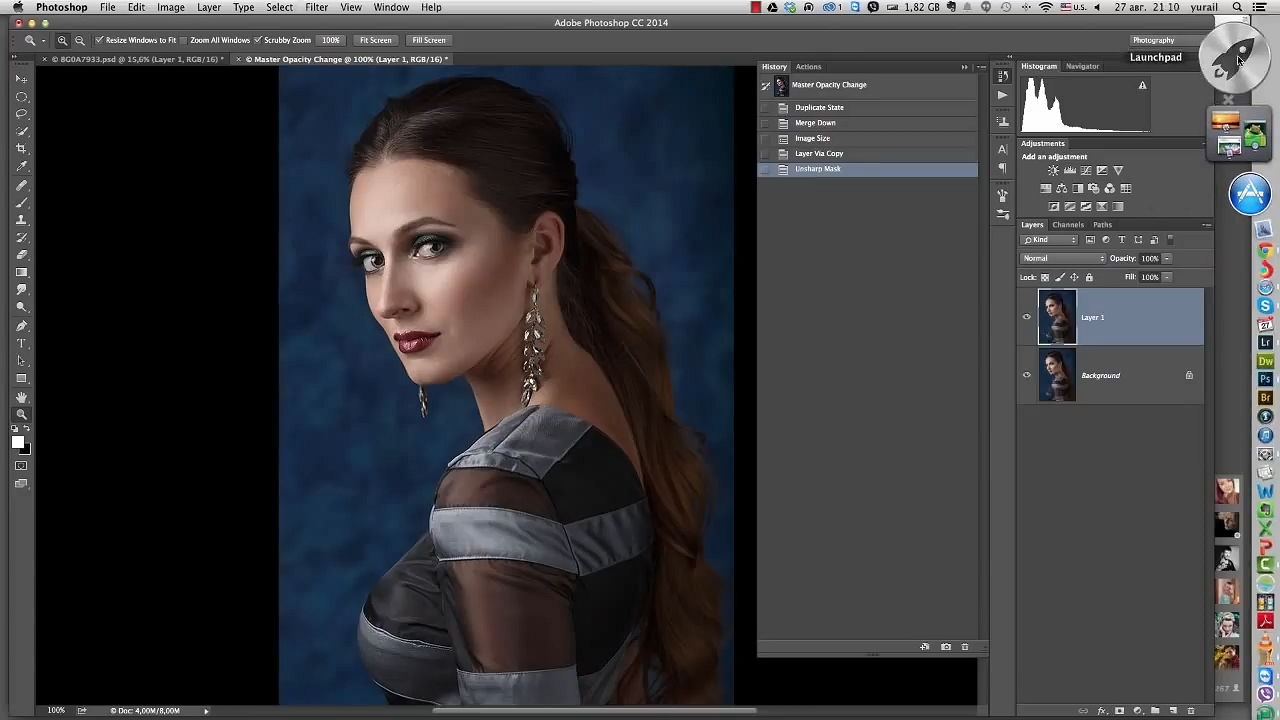Select the Brush tool
This screenshot has height=720, width=1280.
21,202
